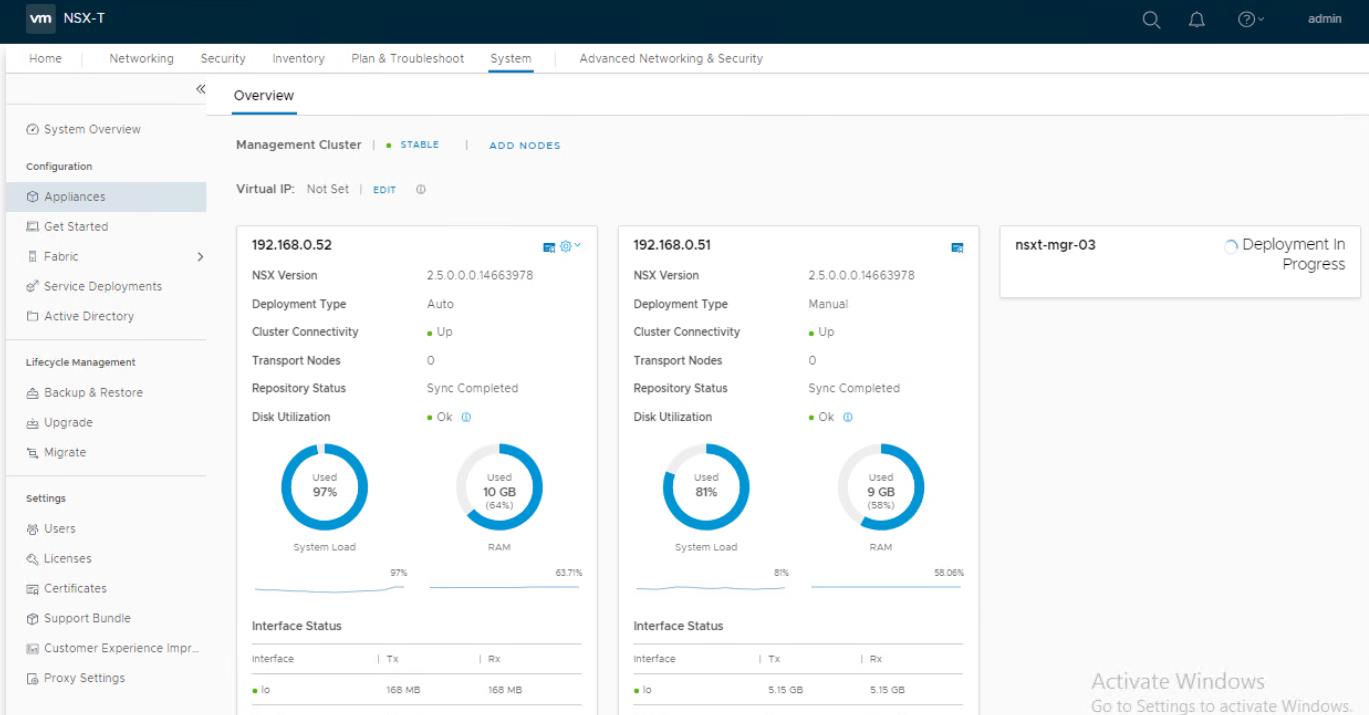Go to the Home tab

(45, 59)
